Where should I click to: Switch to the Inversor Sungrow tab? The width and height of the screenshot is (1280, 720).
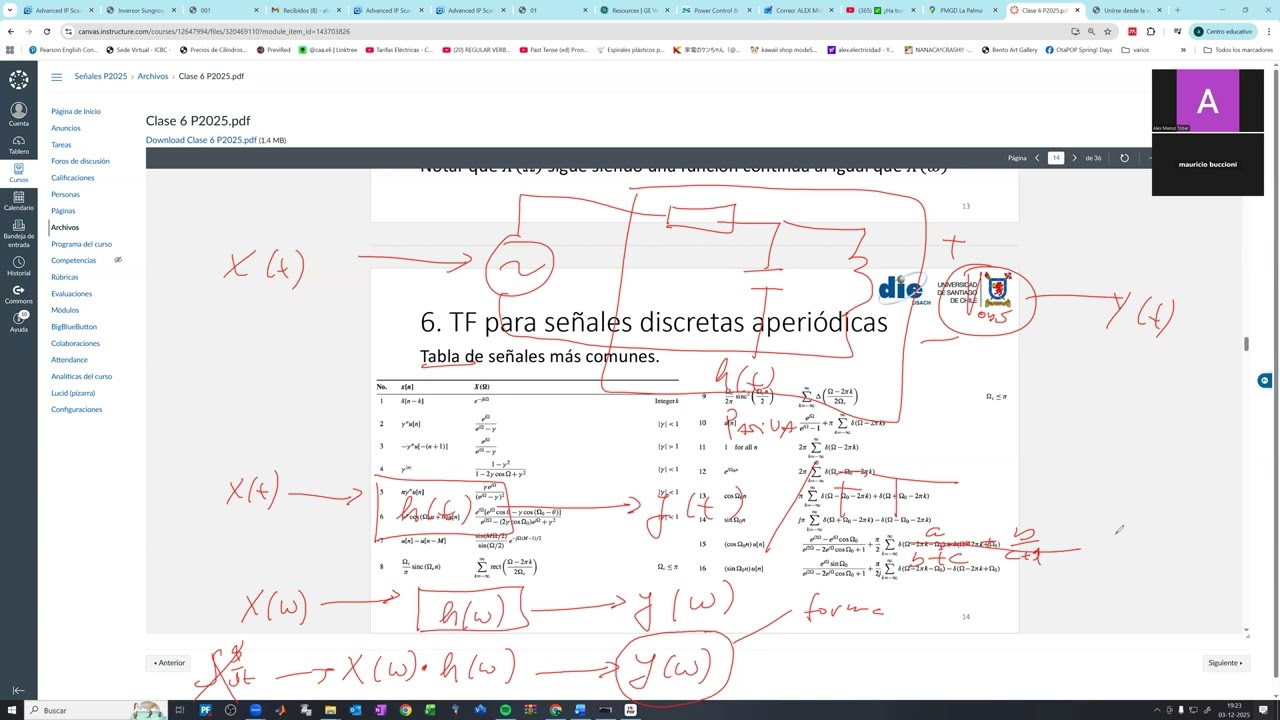tap(141, 10)
